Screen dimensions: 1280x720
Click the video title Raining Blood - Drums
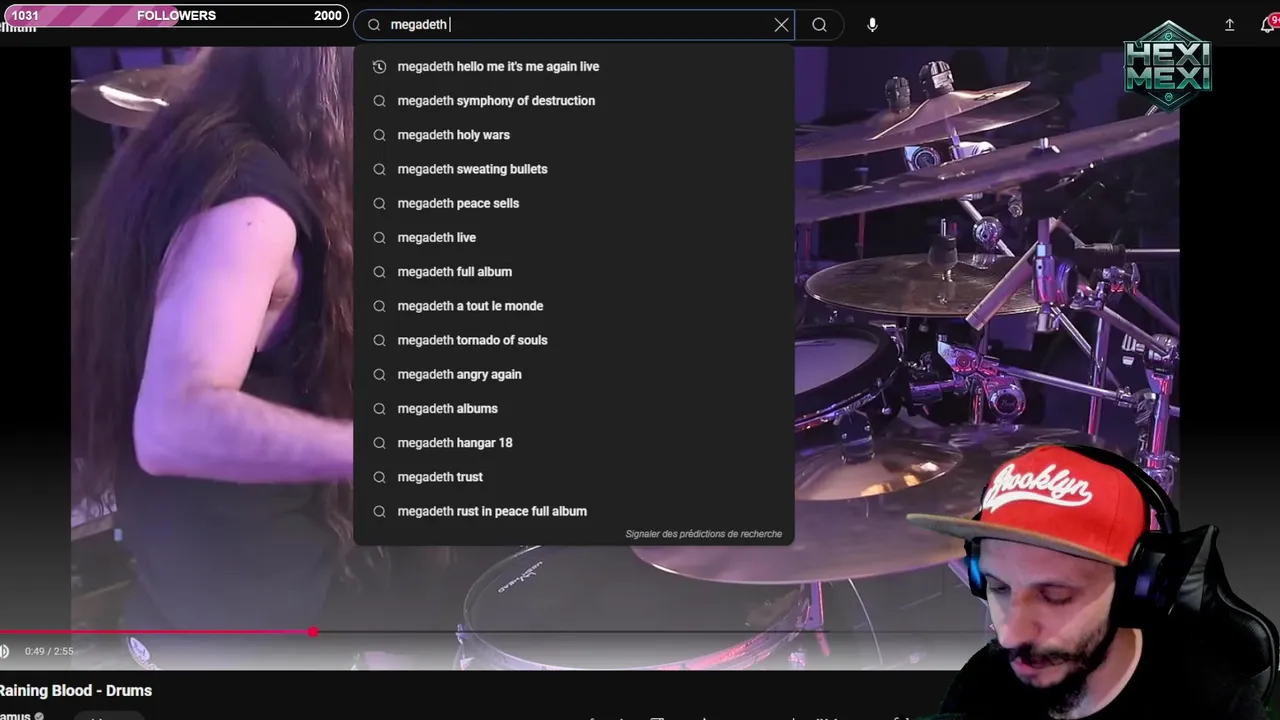(76, 691)
